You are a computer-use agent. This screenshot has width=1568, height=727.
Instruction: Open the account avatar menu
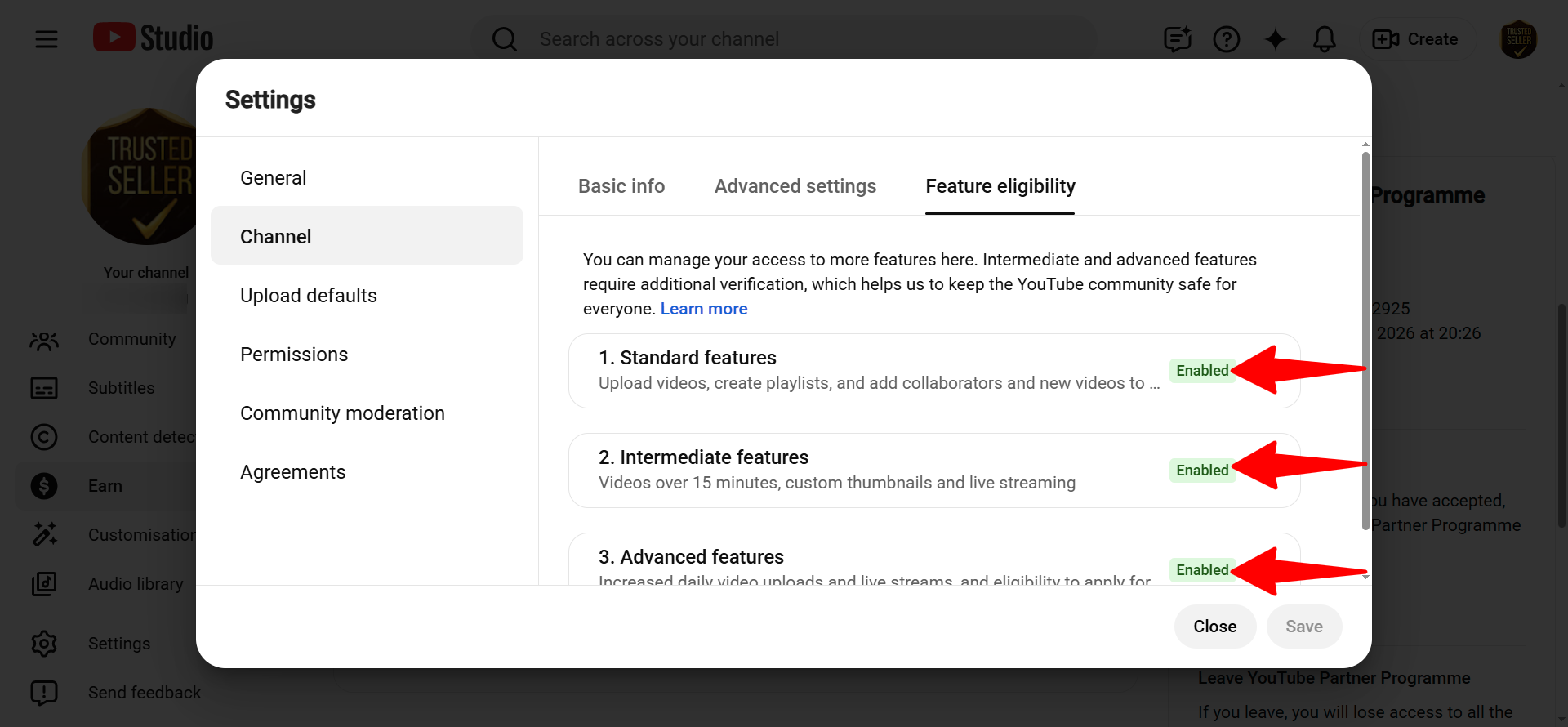click(1519, 39)
